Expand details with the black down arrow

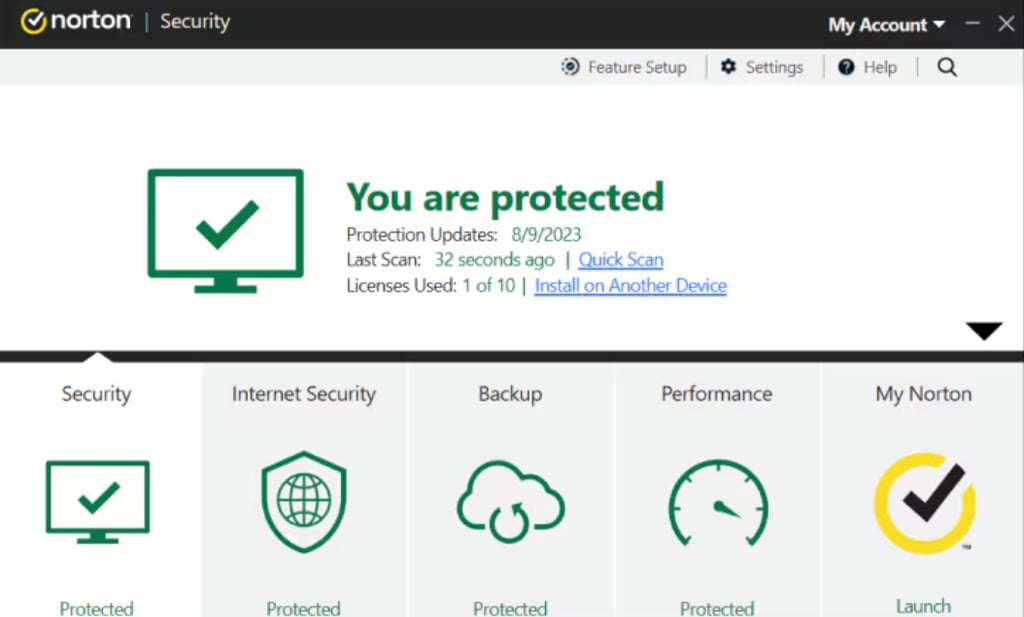coord(984,331)
